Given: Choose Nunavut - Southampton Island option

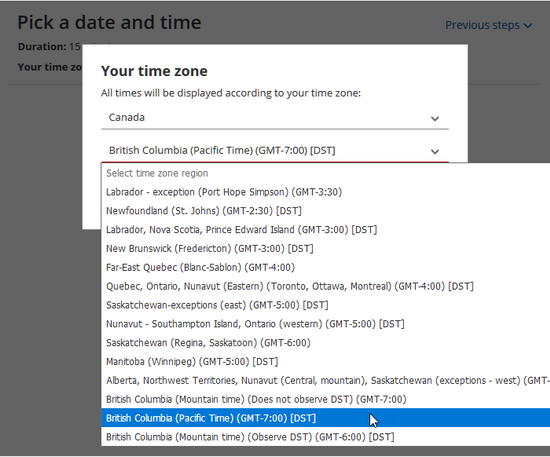Looking at the screenshot, I should (x=326, y=324).
